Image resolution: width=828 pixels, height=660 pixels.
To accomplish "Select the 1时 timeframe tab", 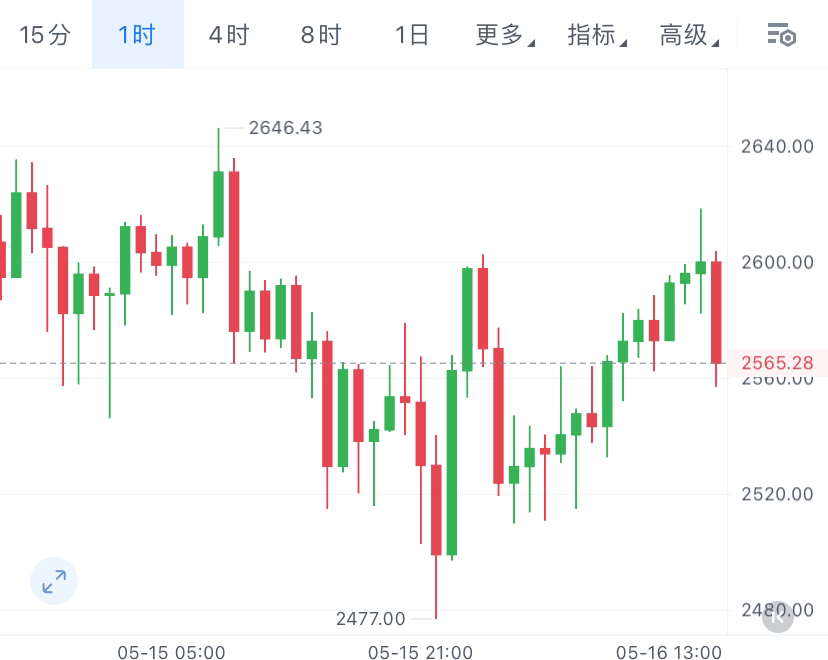I will click(x=137, y=35).
